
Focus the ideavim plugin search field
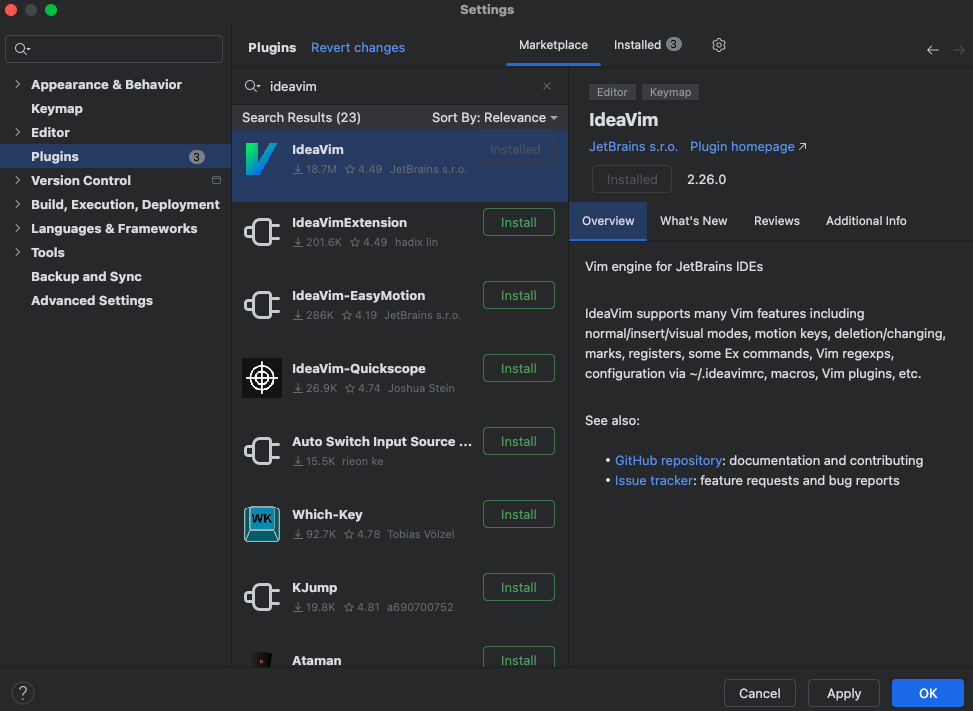[x=400, y=86]
